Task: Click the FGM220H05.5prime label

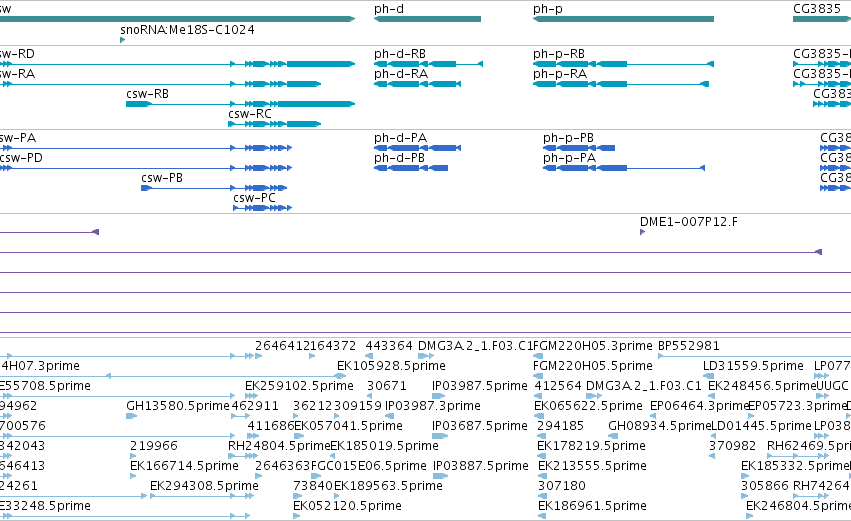Action: pyautogui.click(x=593, y=366)
